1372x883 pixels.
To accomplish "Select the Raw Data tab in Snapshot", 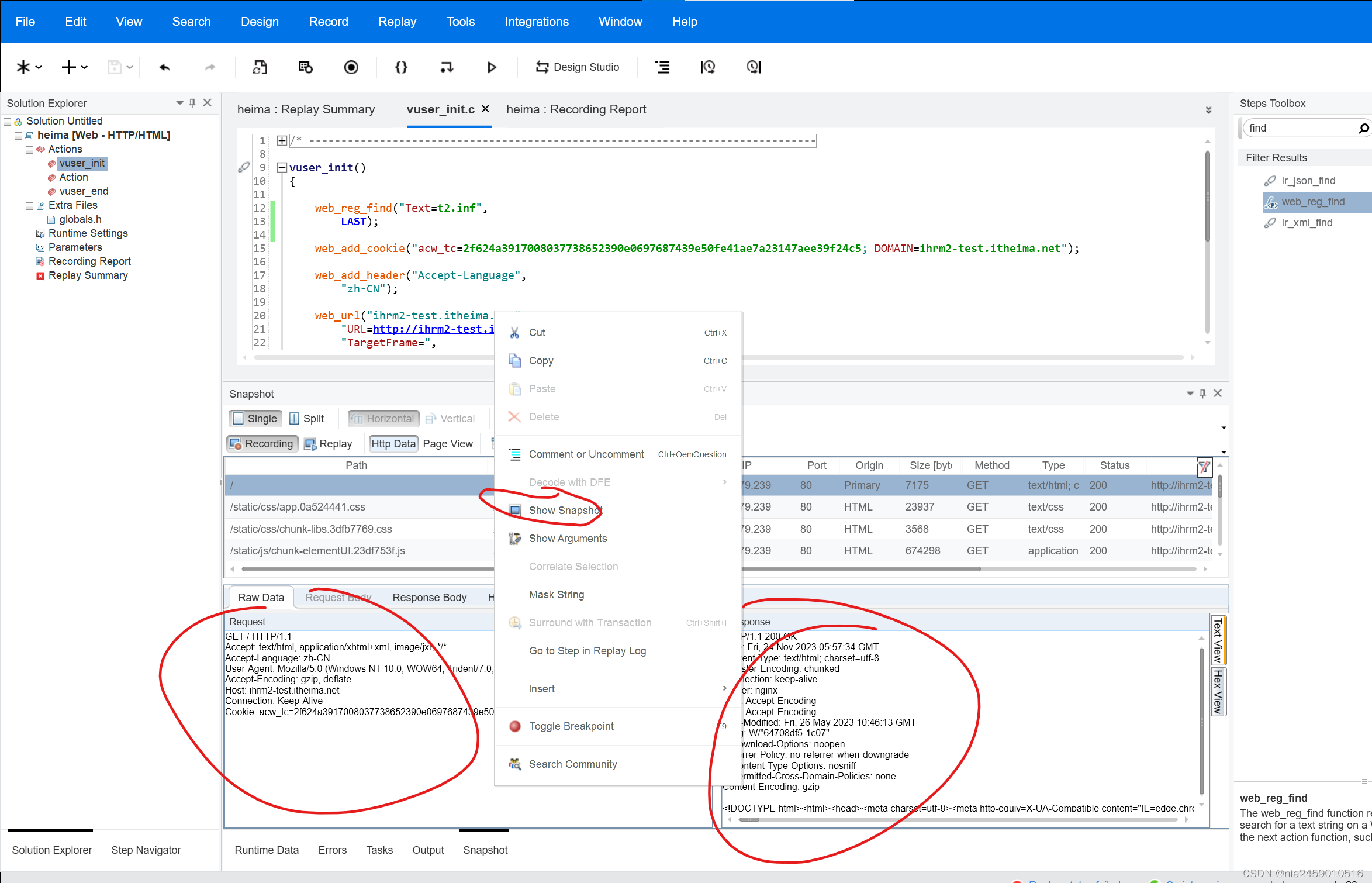I will click(262, 597).
